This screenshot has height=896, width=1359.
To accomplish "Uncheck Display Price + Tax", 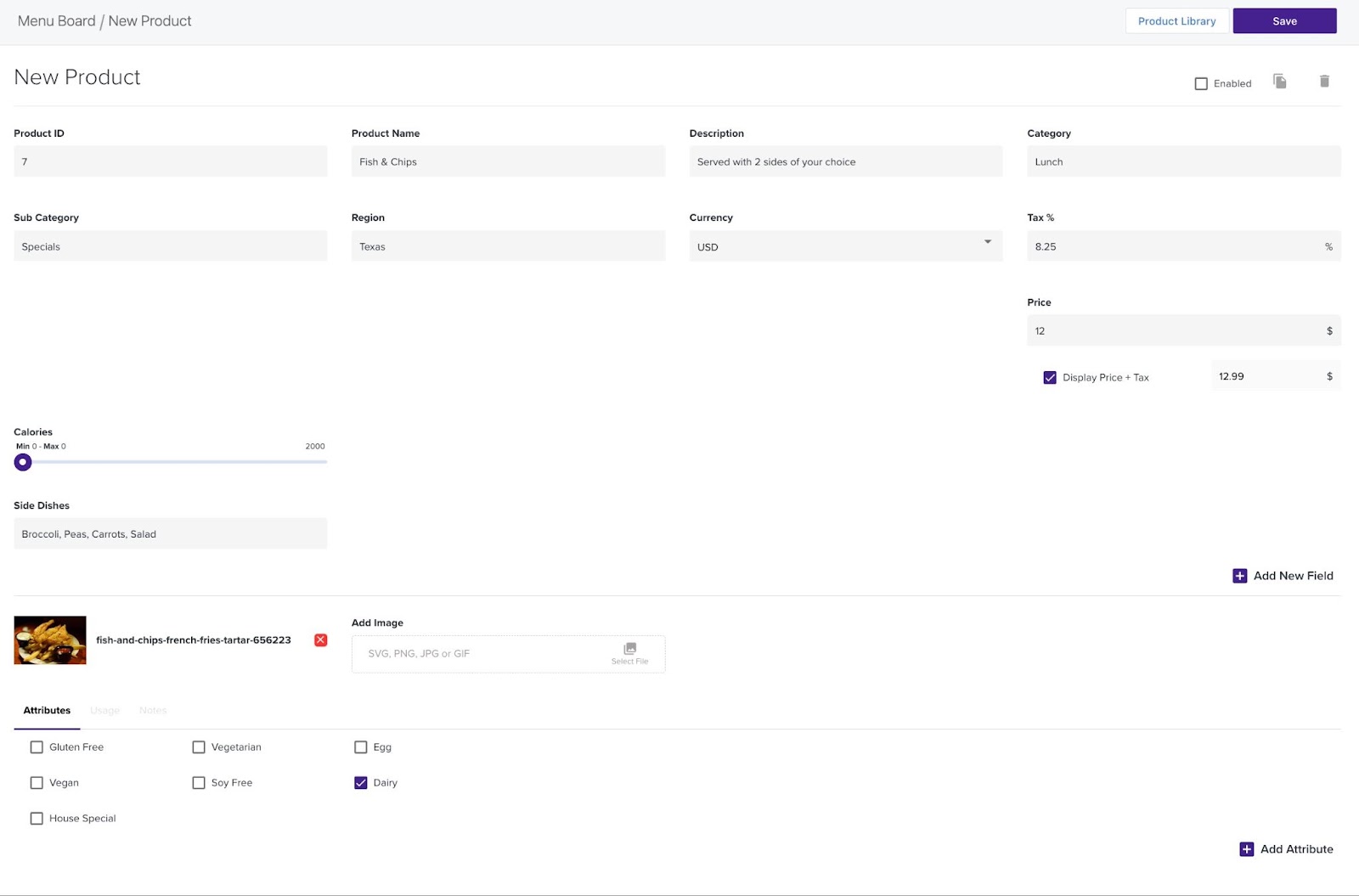I will pos(1050,376).
